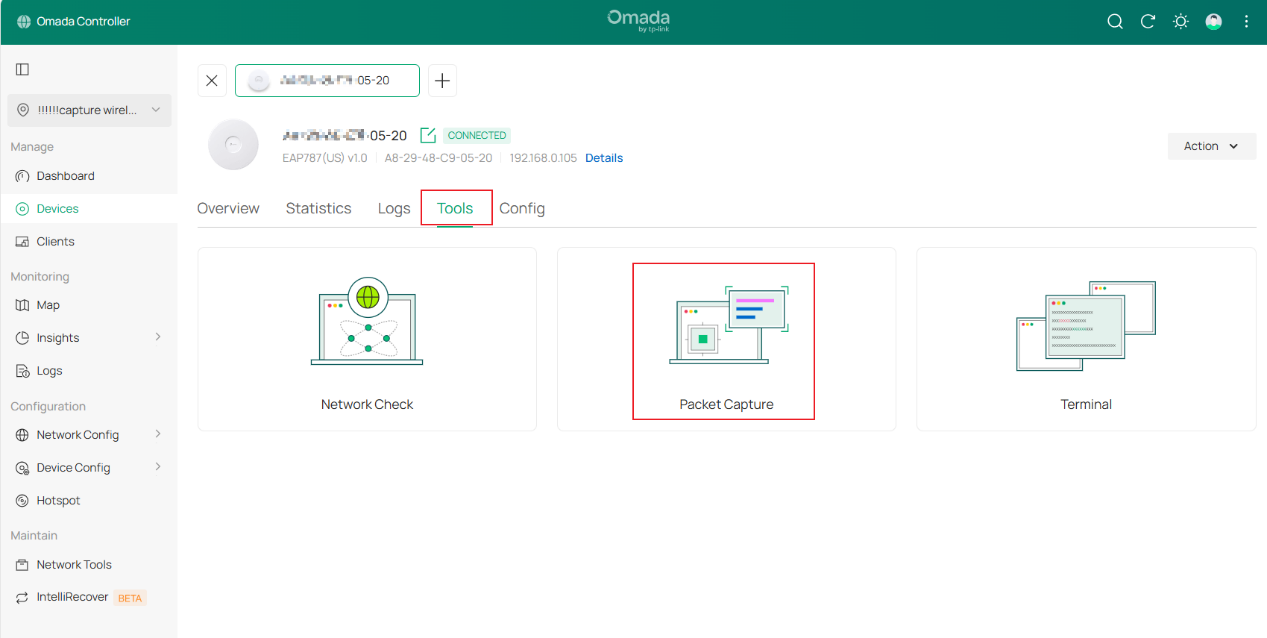Open the Network Check tool illustration

coord(367,322)
